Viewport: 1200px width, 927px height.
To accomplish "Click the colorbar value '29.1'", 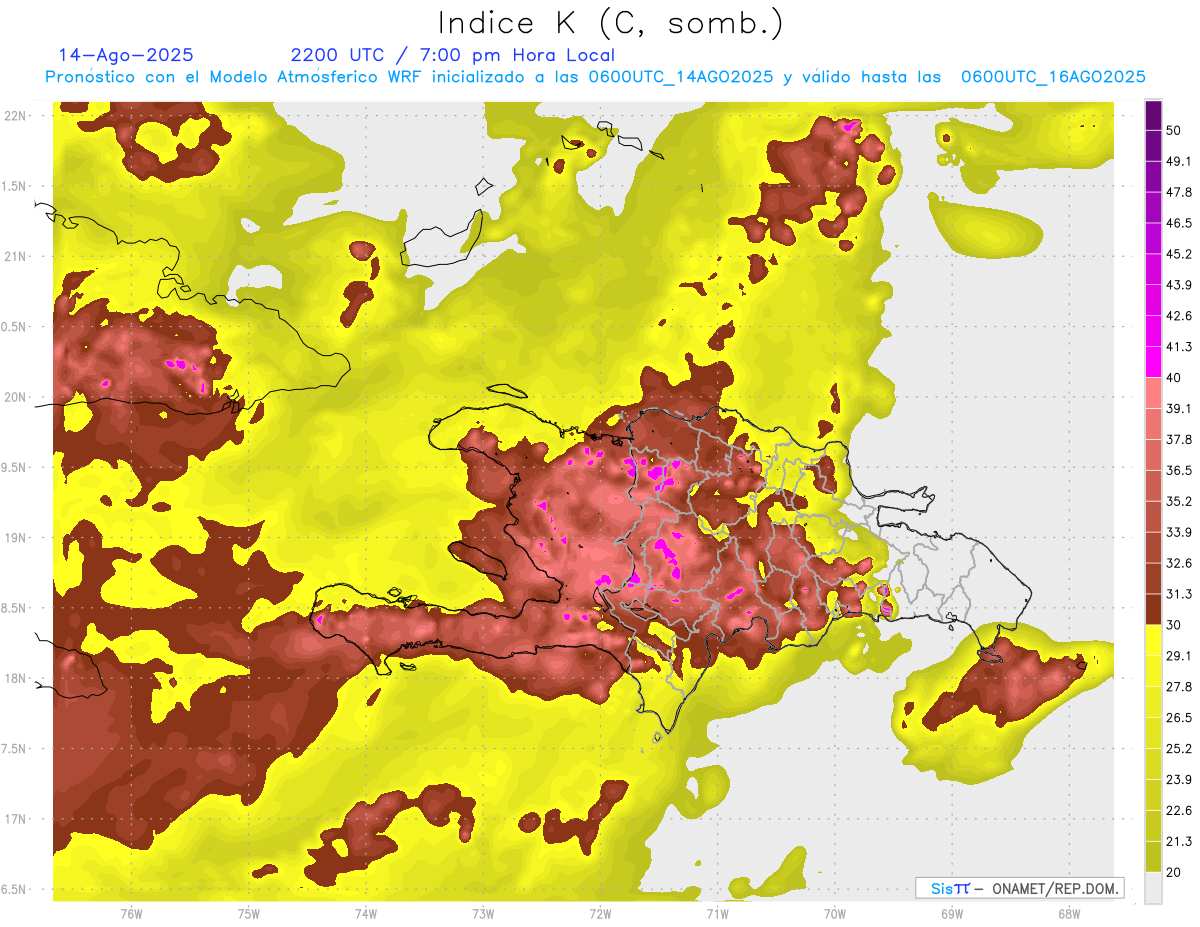I will (1179, 656).
